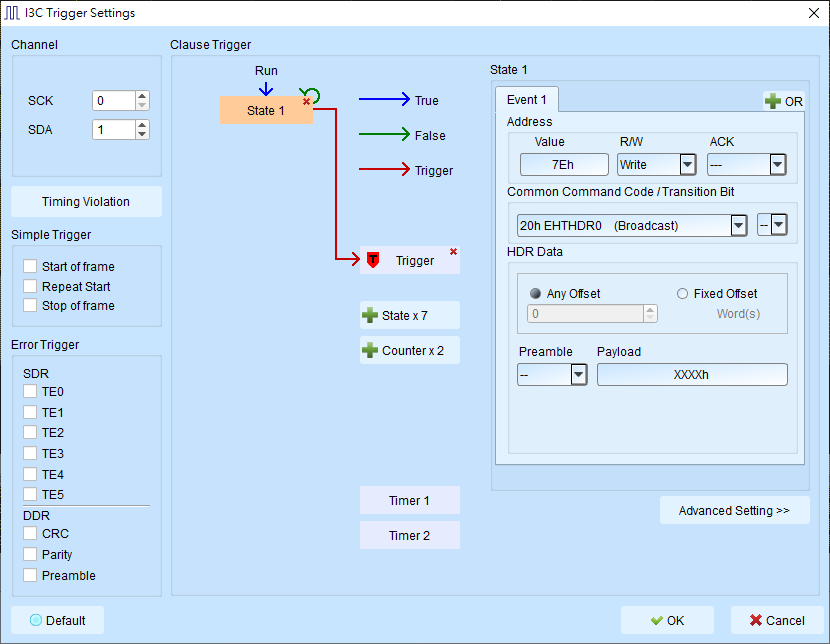Viewport: 830px width, 644px height.
Task: Open the Common Command Code dropdown
Action: pyautogui.click(x=738, y=225)
